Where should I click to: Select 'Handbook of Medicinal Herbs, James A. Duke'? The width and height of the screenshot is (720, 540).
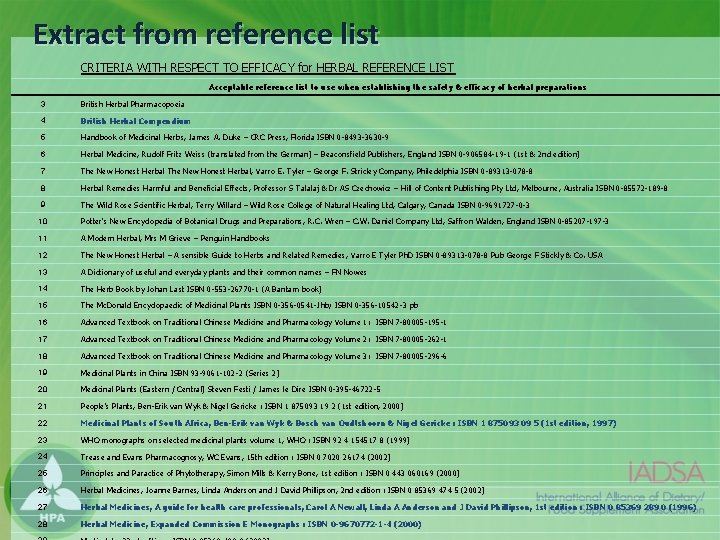234,137
